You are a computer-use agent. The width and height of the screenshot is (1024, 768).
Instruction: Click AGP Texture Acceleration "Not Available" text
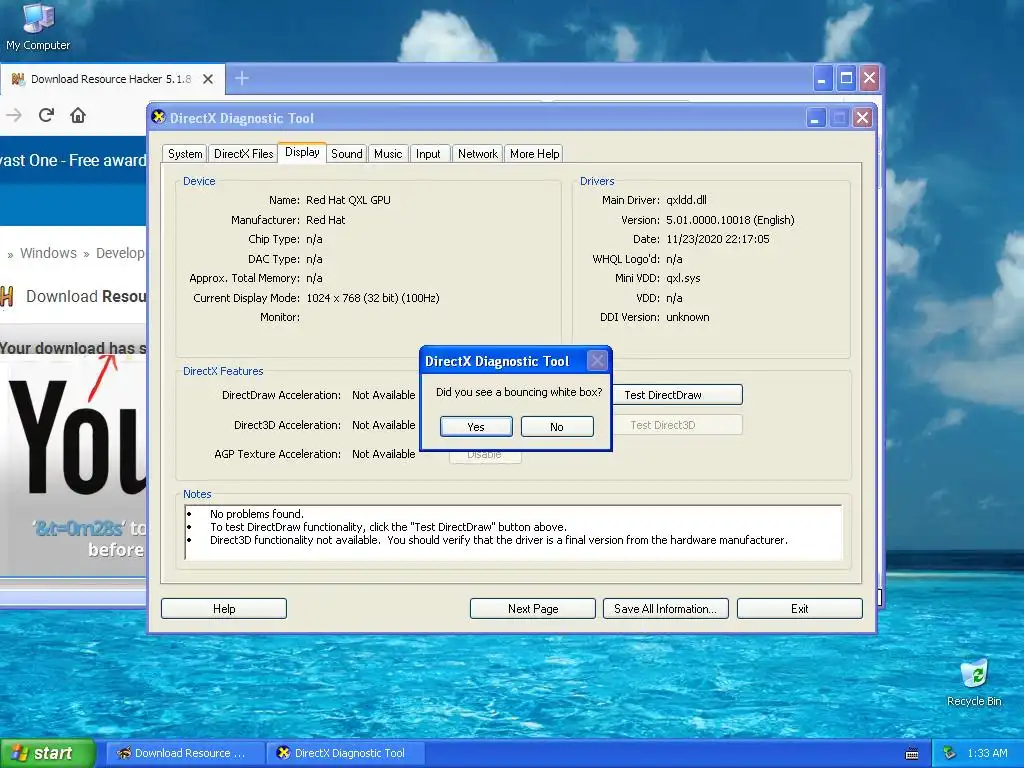pyautogui.click(x=383, y=453)
